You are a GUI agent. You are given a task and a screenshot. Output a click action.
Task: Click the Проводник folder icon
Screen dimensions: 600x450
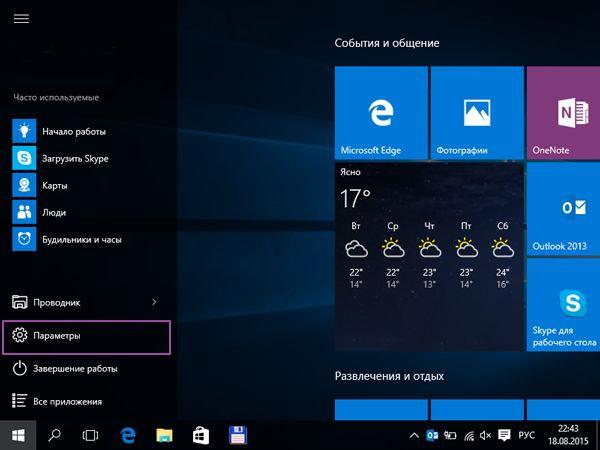pyautogui.click(x=20, y=302)
